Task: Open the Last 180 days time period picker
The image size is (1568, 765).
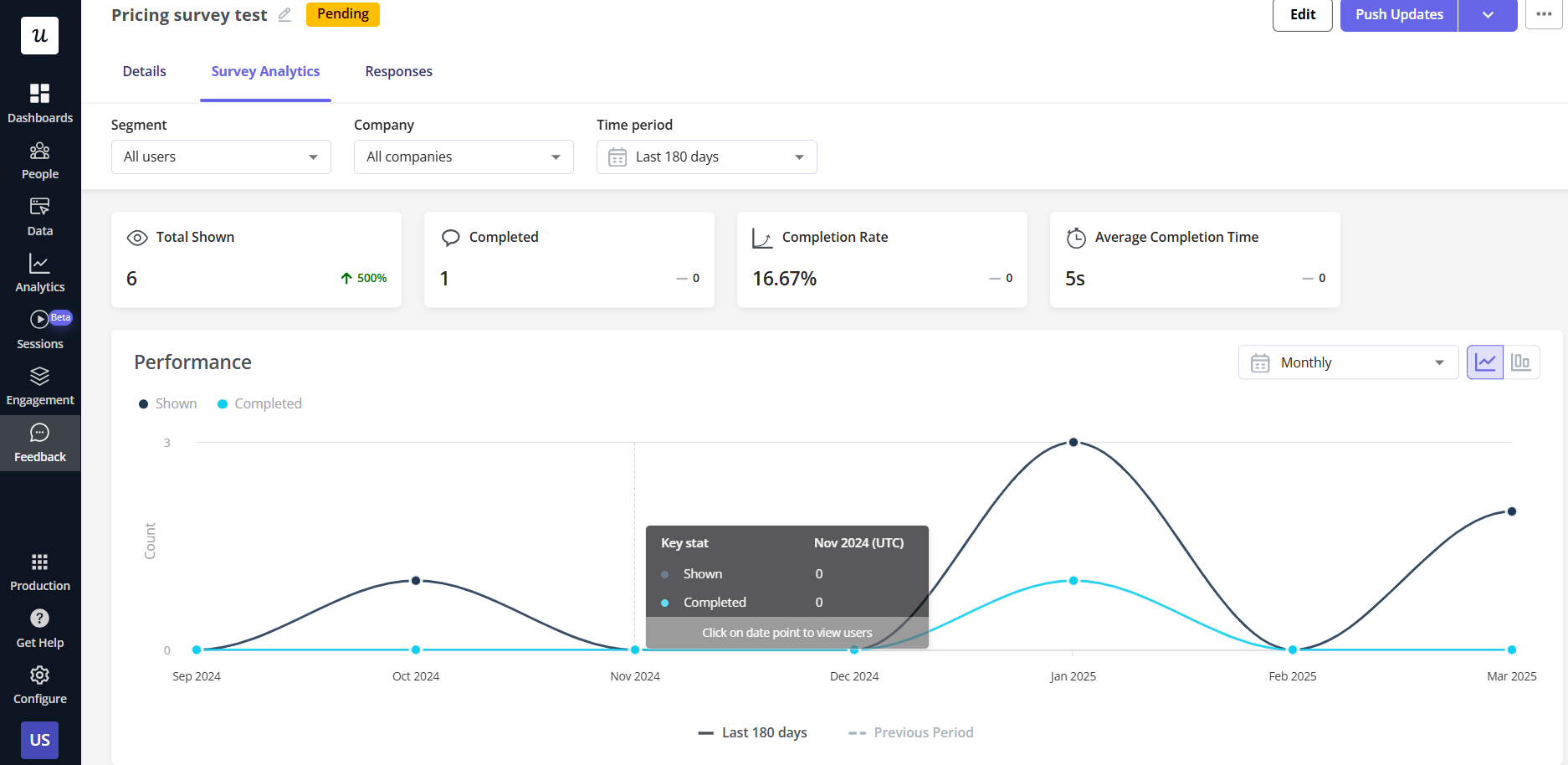Action: click(x=705, y=157)
